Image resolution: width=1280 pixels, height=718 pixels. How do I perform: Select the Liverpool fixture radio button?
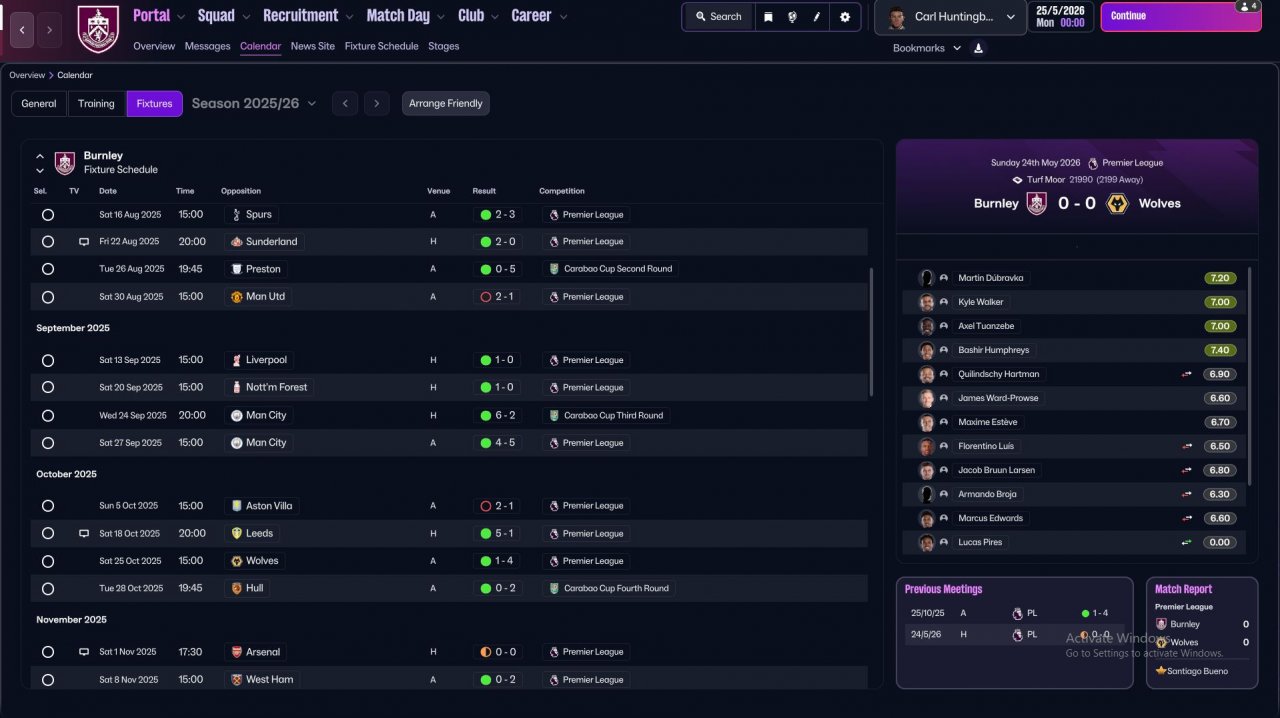click(x=48, y=360)
